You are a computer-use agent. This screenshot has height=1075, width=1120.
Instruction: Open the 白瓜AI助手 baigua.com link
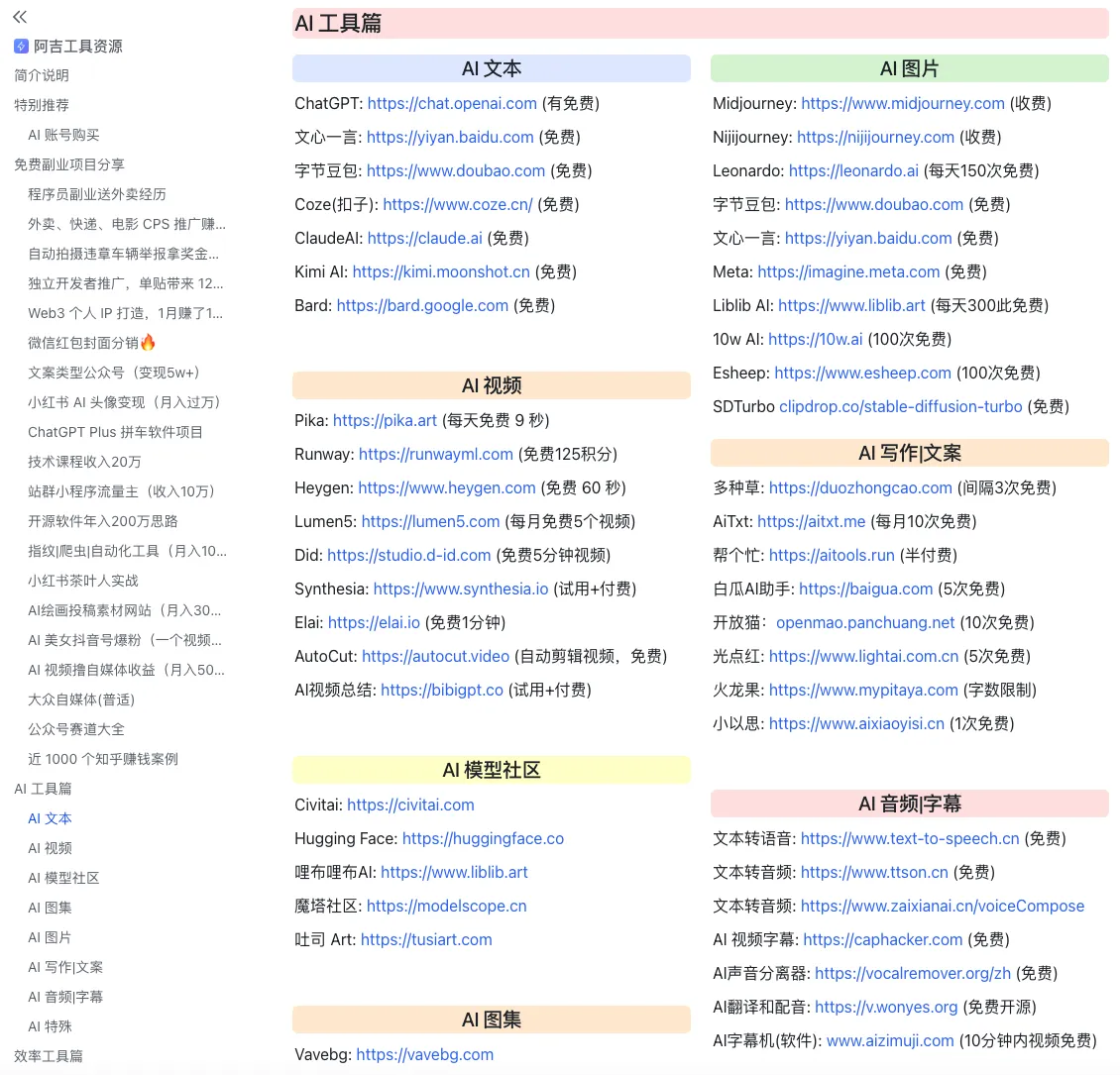coord(865,589)
